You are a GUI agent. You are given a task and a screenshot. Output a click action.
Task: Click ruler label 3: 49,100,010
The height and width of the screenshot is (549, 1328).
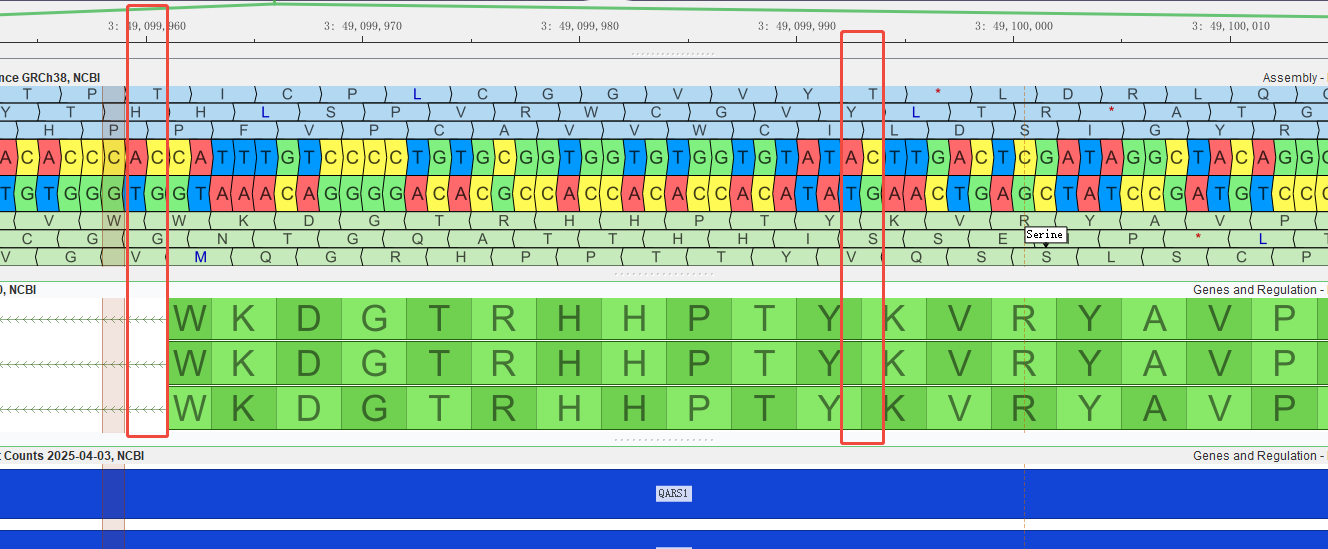pyautogui.click(x=1231, y=26)
